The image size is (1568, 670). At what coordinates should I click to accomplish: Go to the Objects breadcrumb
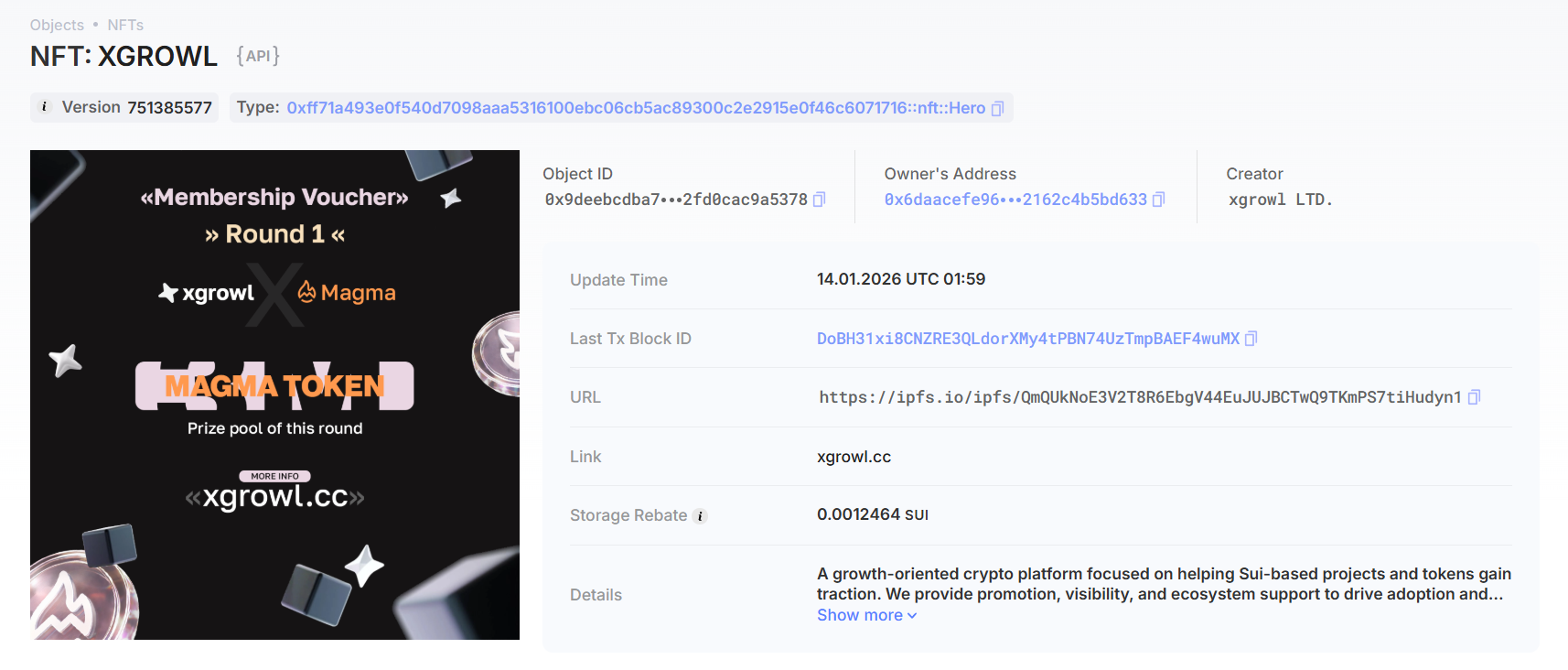(x=57, y=25)
